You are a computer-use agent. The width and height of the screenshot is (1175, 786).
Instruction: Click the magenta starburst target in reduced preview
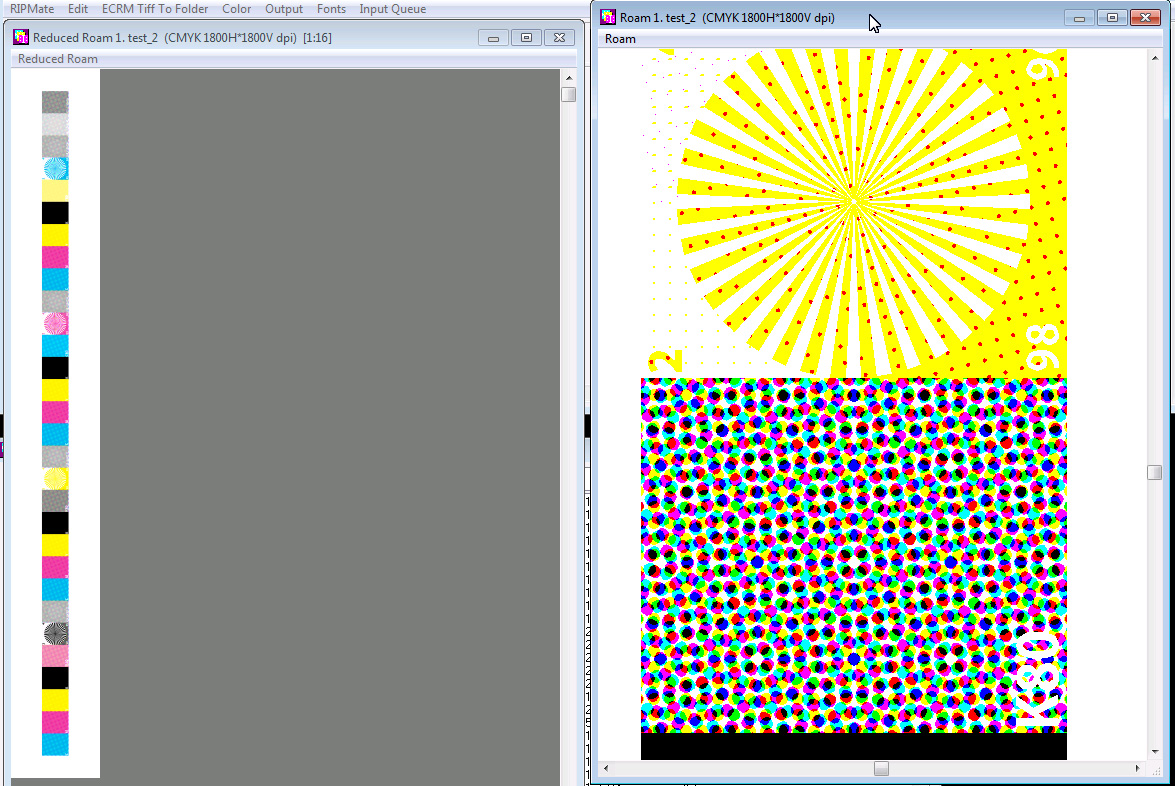55,324
